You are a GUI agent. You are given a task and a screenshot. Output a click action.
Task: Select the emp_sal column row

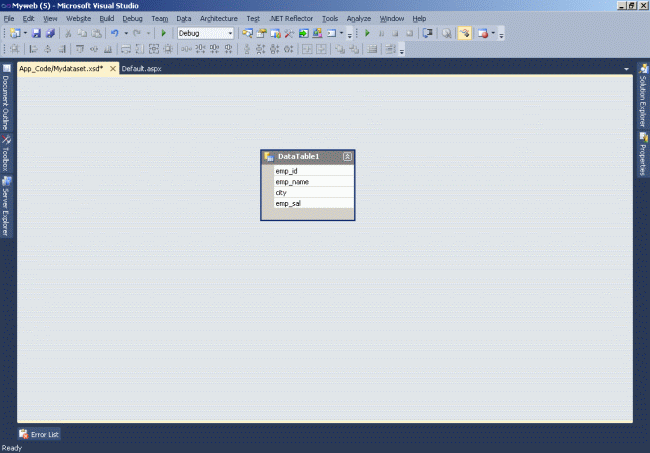313,203
